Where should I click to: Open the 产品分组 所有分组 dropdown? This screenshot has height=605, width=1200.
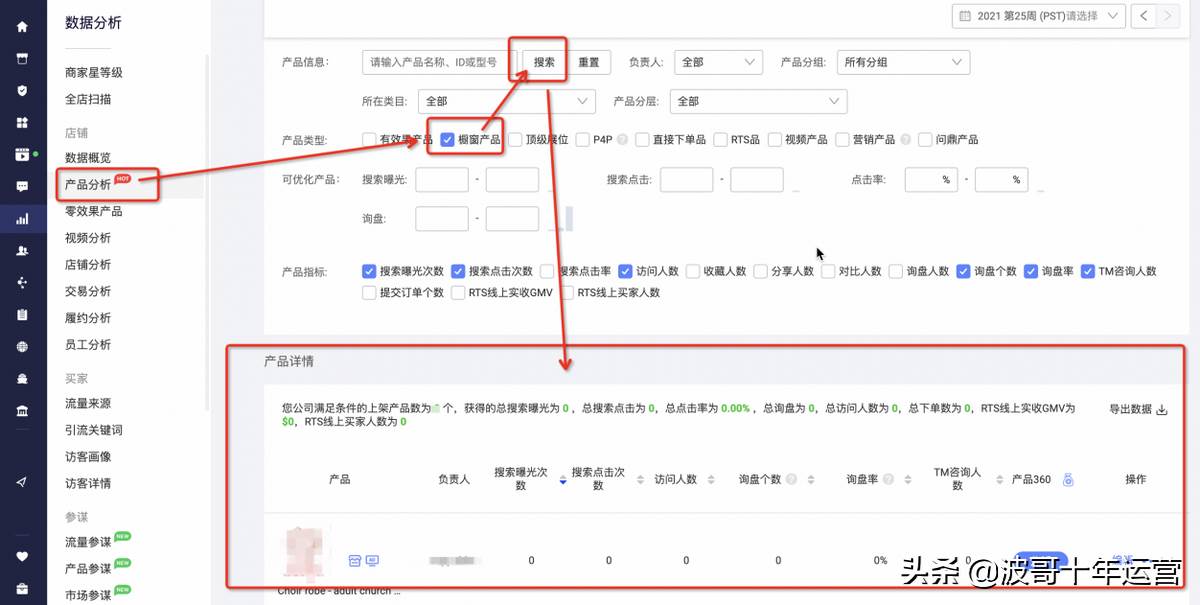tap(903, 62)
